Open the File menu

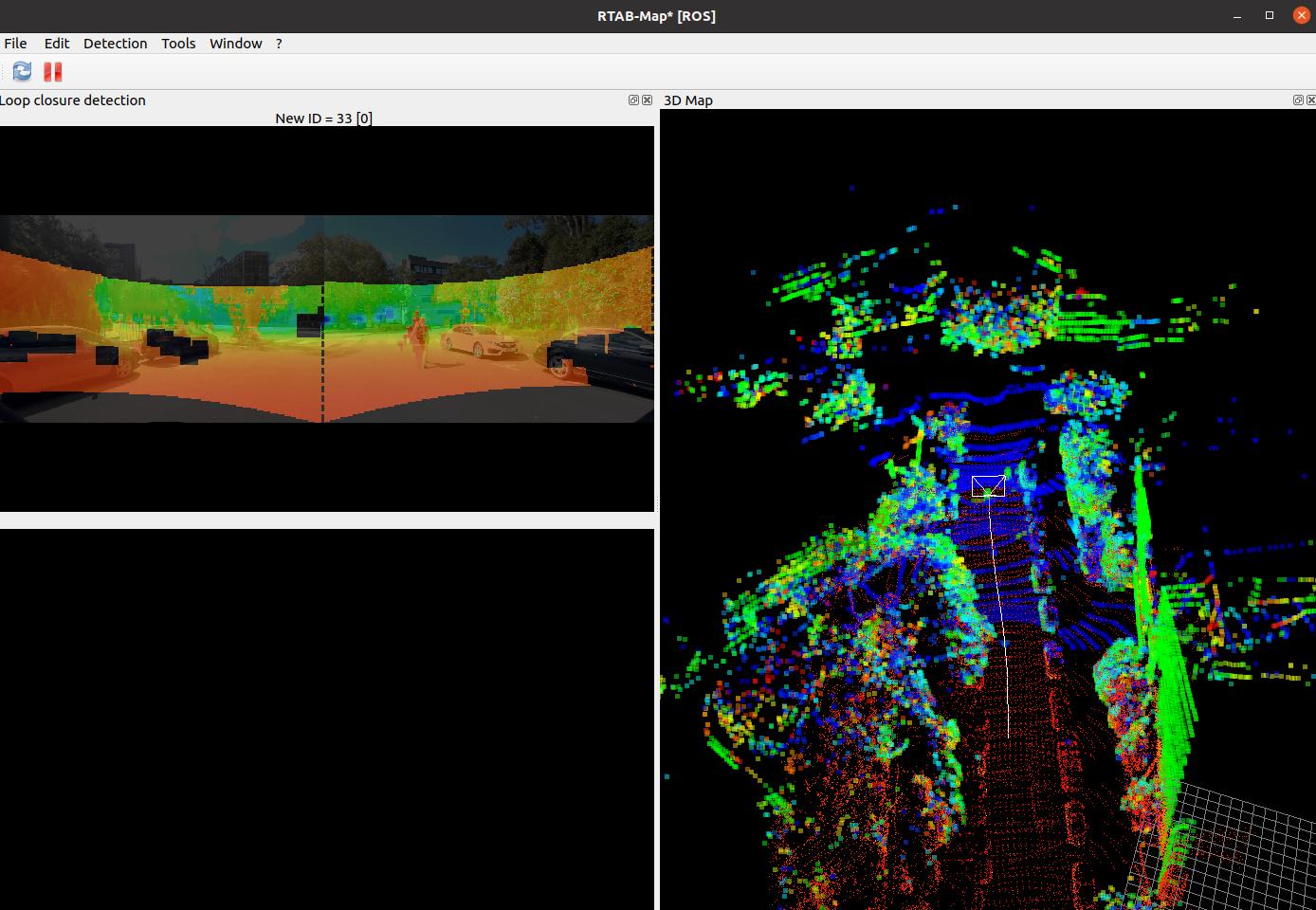coord(15,44)
